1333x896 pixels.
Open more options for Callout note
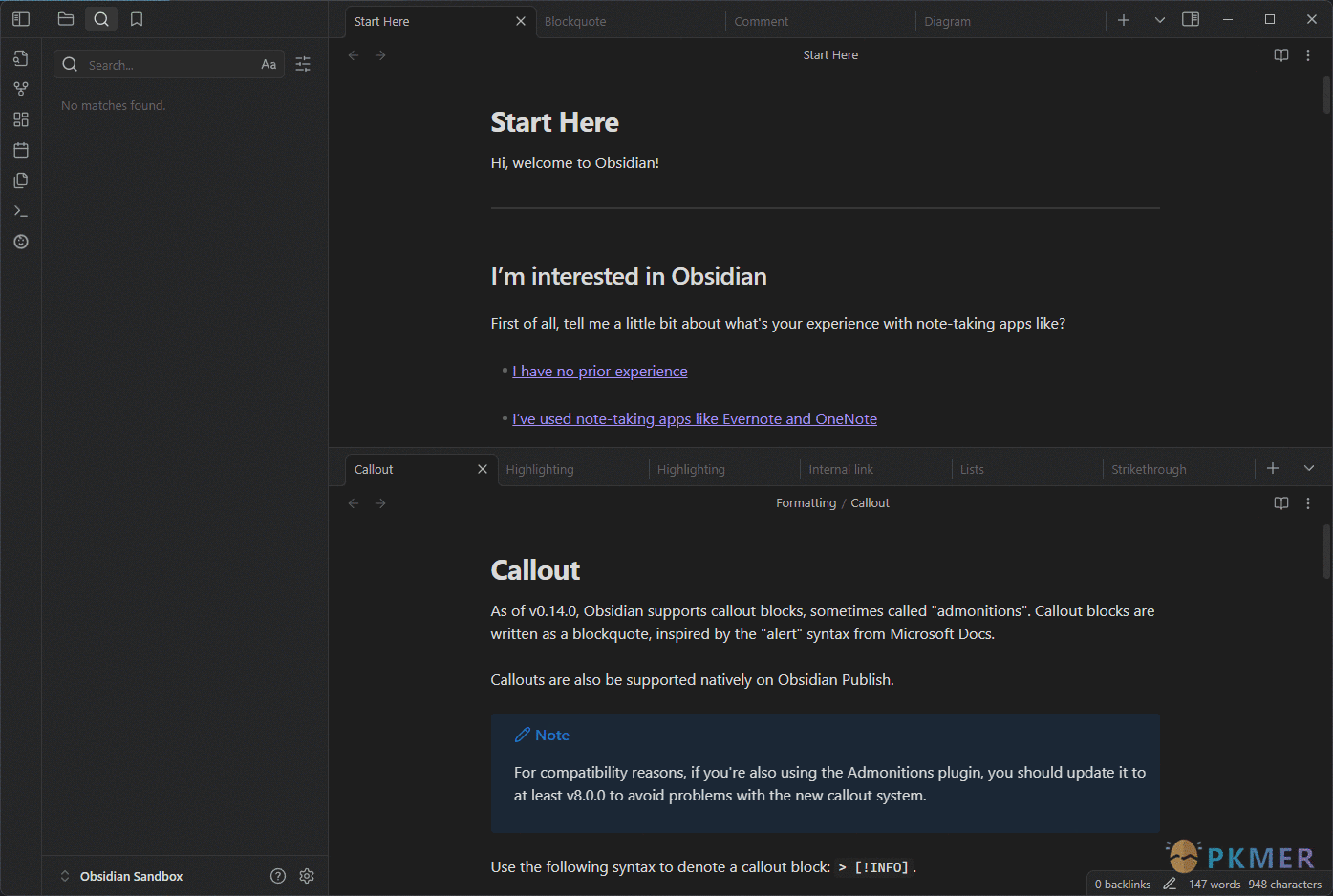(1308, 503)
